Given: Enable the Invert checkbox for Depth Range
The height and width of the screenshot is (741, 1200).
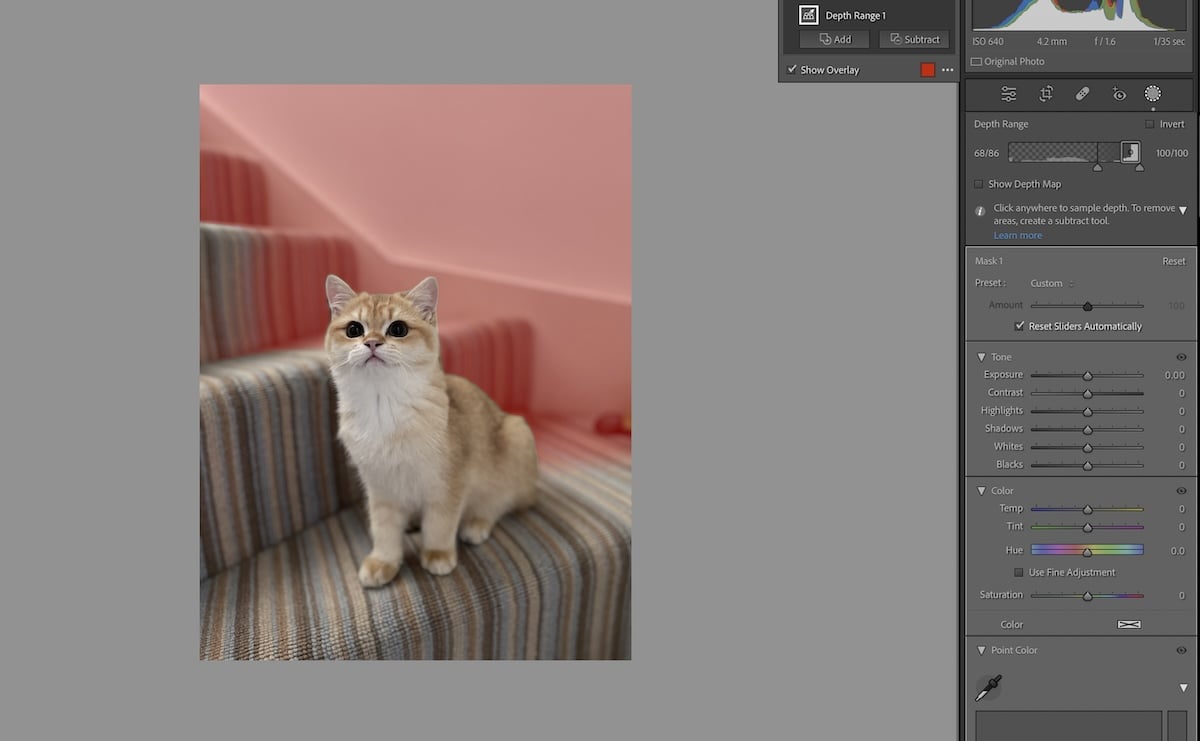Looking at the screenshot, I should pos(1148,123).
